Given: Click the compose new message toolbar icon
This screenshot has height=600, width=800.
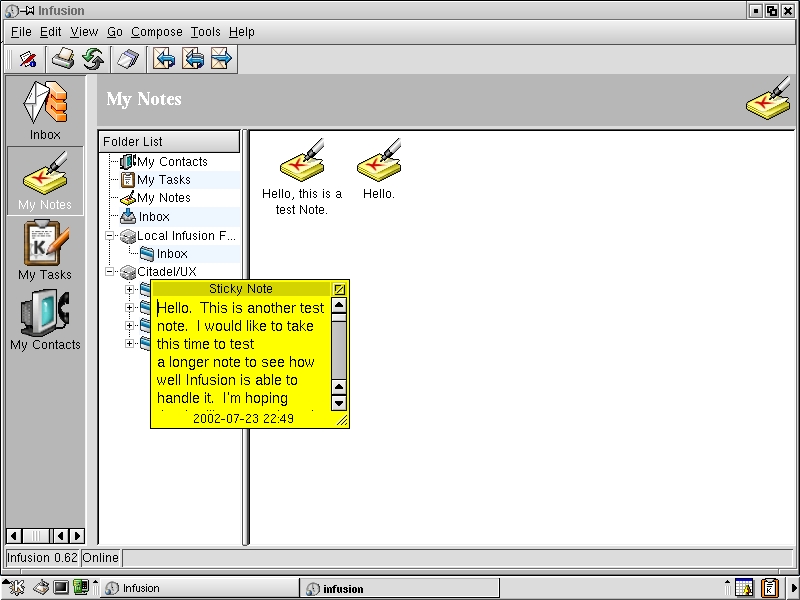Looking at the screenshot, I should (x=28, y=59).
